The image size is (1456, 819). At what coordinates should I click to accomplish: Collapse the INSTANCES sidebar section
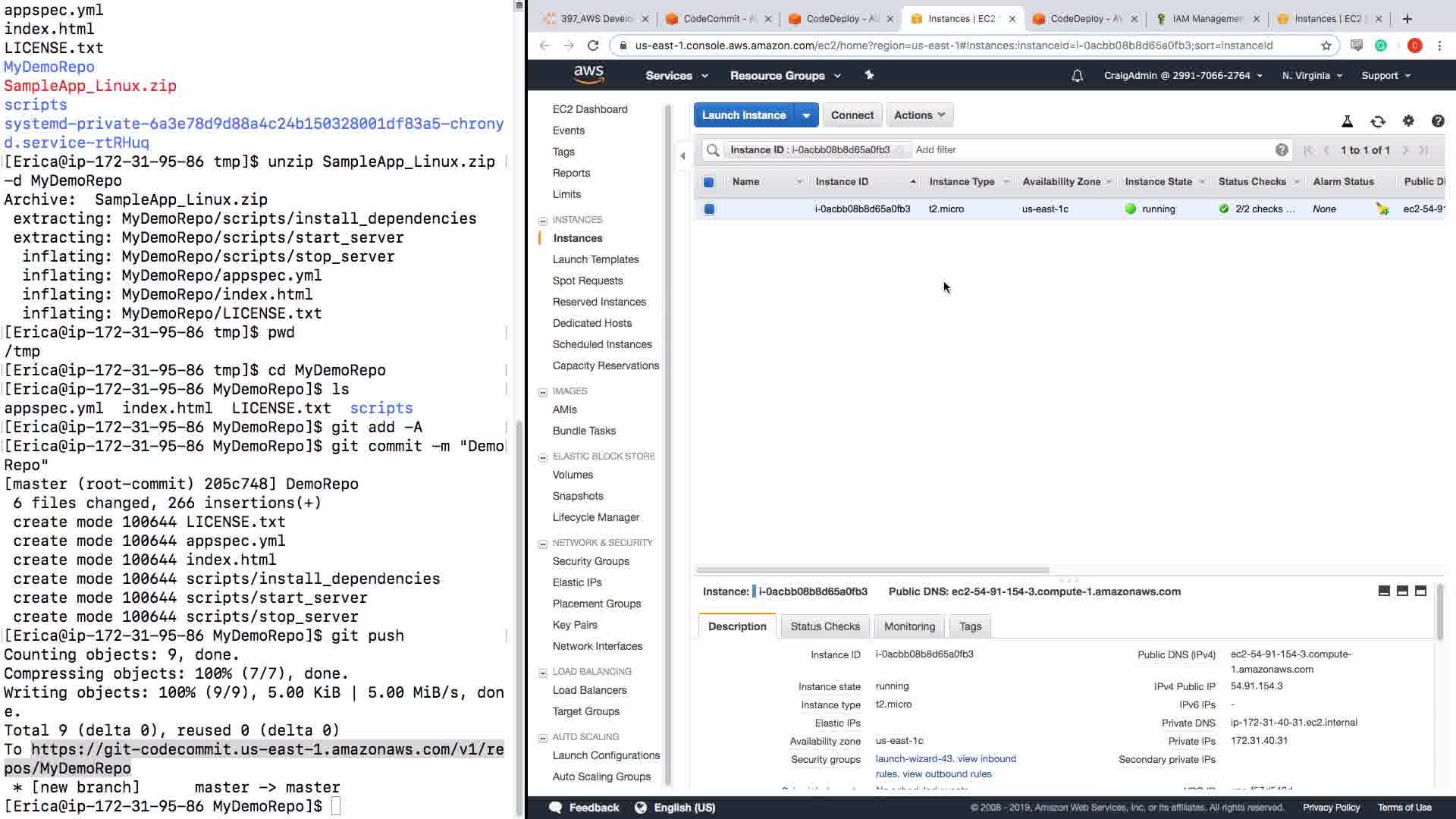(543, 221)
